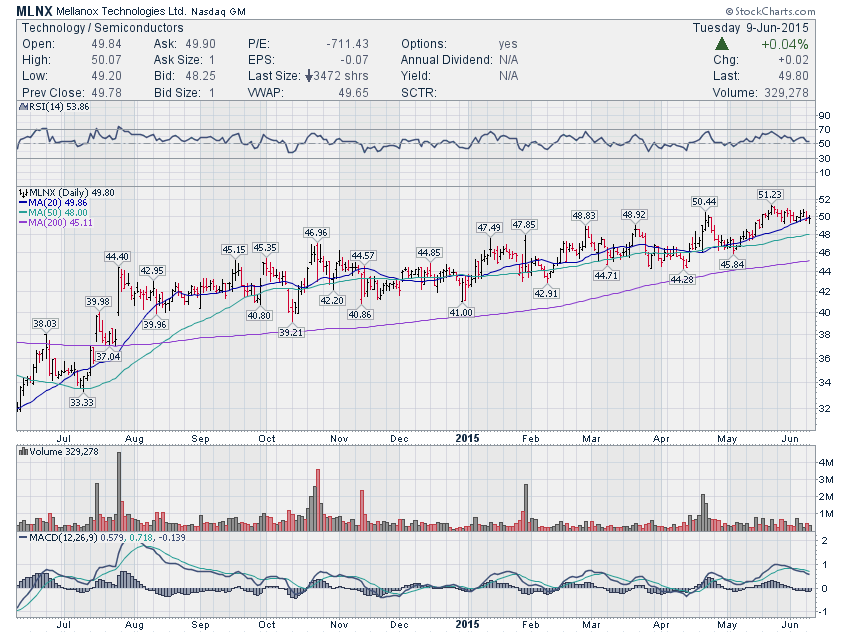Click the red volume spike in late October
Image resolution: width=850 pixels, height=633 pixels.
[318, 500]
